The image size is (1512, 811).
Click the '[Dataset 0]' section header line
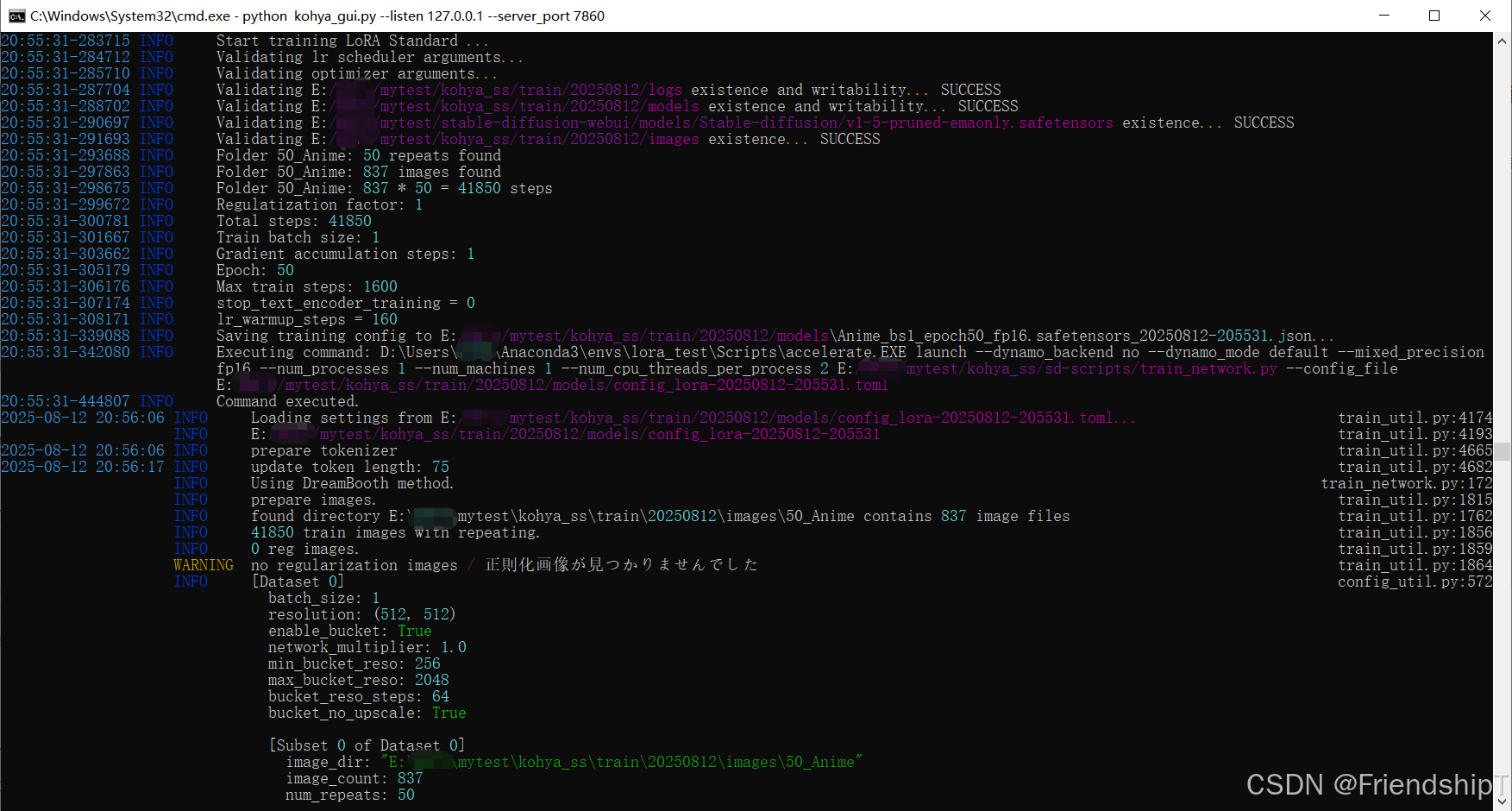(298, 582)
